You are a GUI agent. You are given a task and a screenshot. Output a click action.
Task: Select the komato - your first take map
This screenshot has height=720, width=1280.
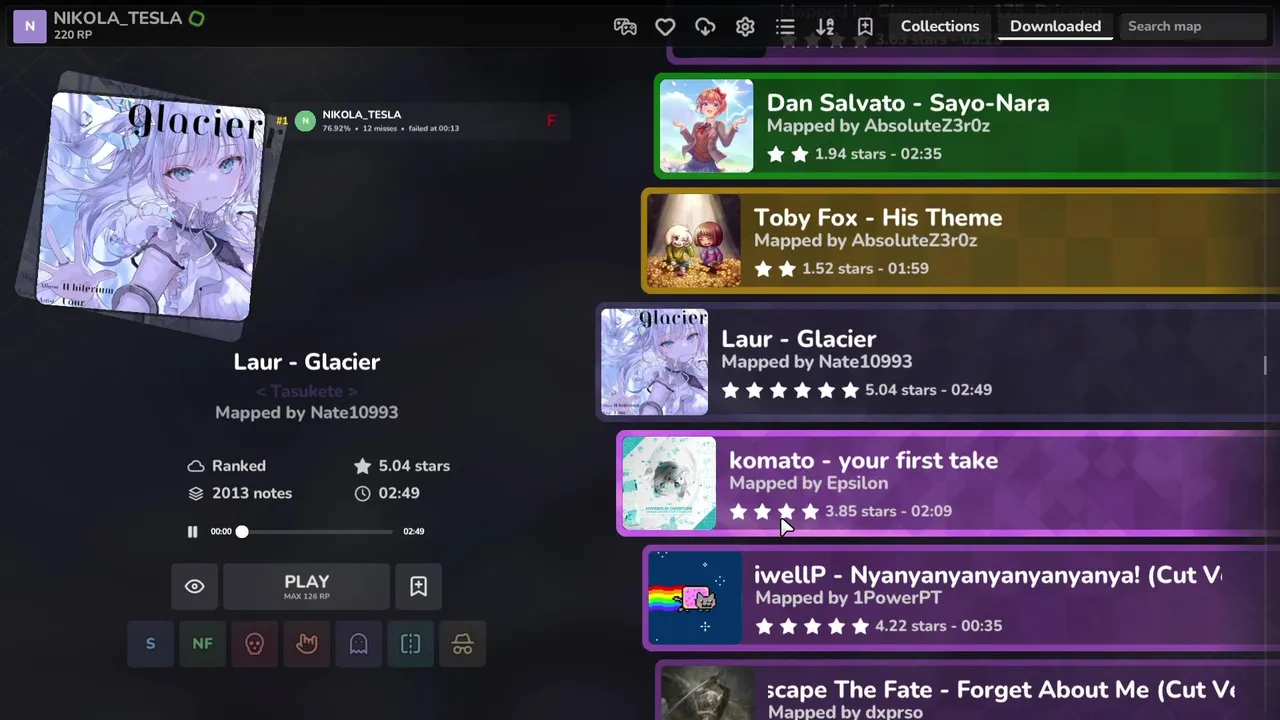(948, 483)
